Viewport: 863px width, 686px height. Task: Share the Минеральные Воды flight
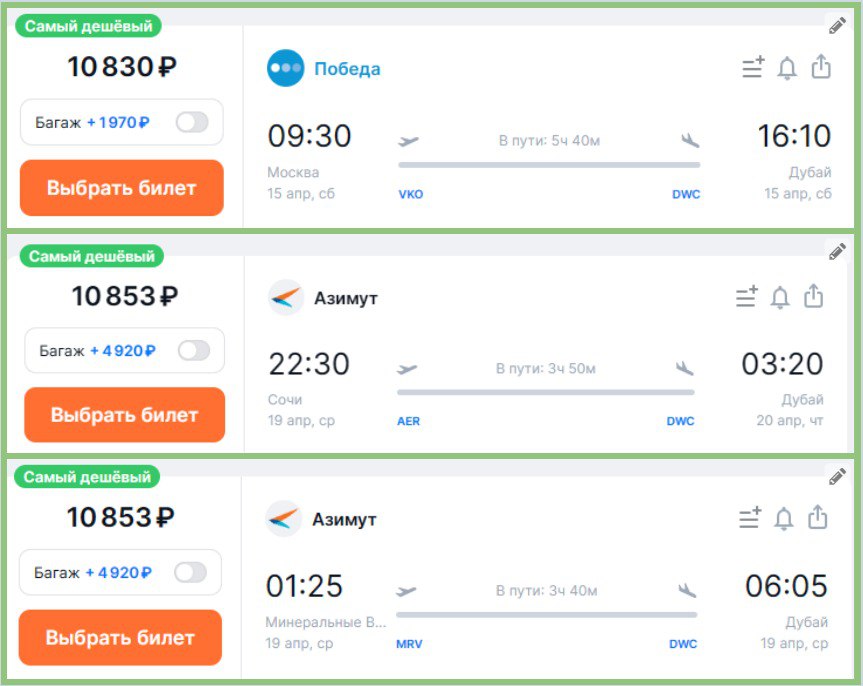point(818,518)
